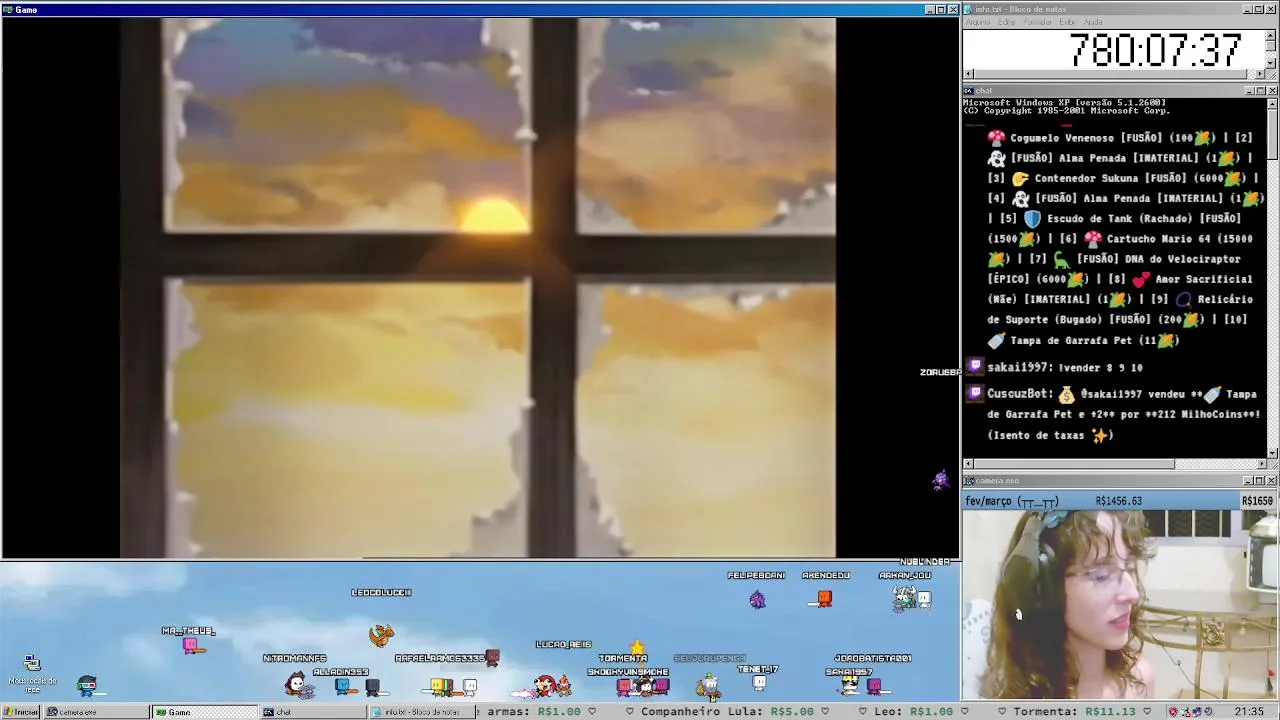The height and width of the screenshot is (720, 1280).
Task: Minimize the chat window
Action: pos(1248,91)
